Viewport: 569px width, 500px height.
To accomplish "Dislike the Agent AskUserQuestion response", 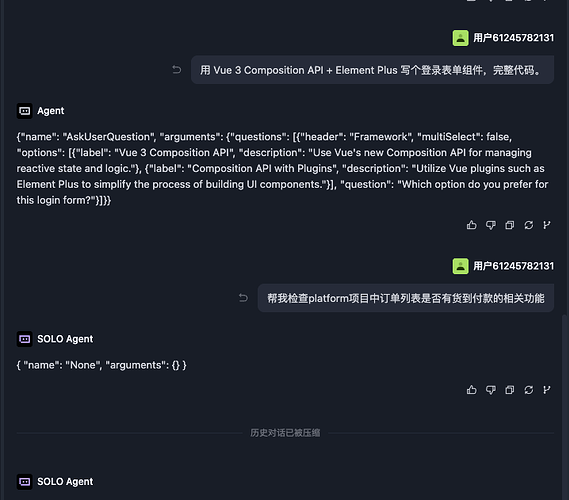I will (491, 225).
